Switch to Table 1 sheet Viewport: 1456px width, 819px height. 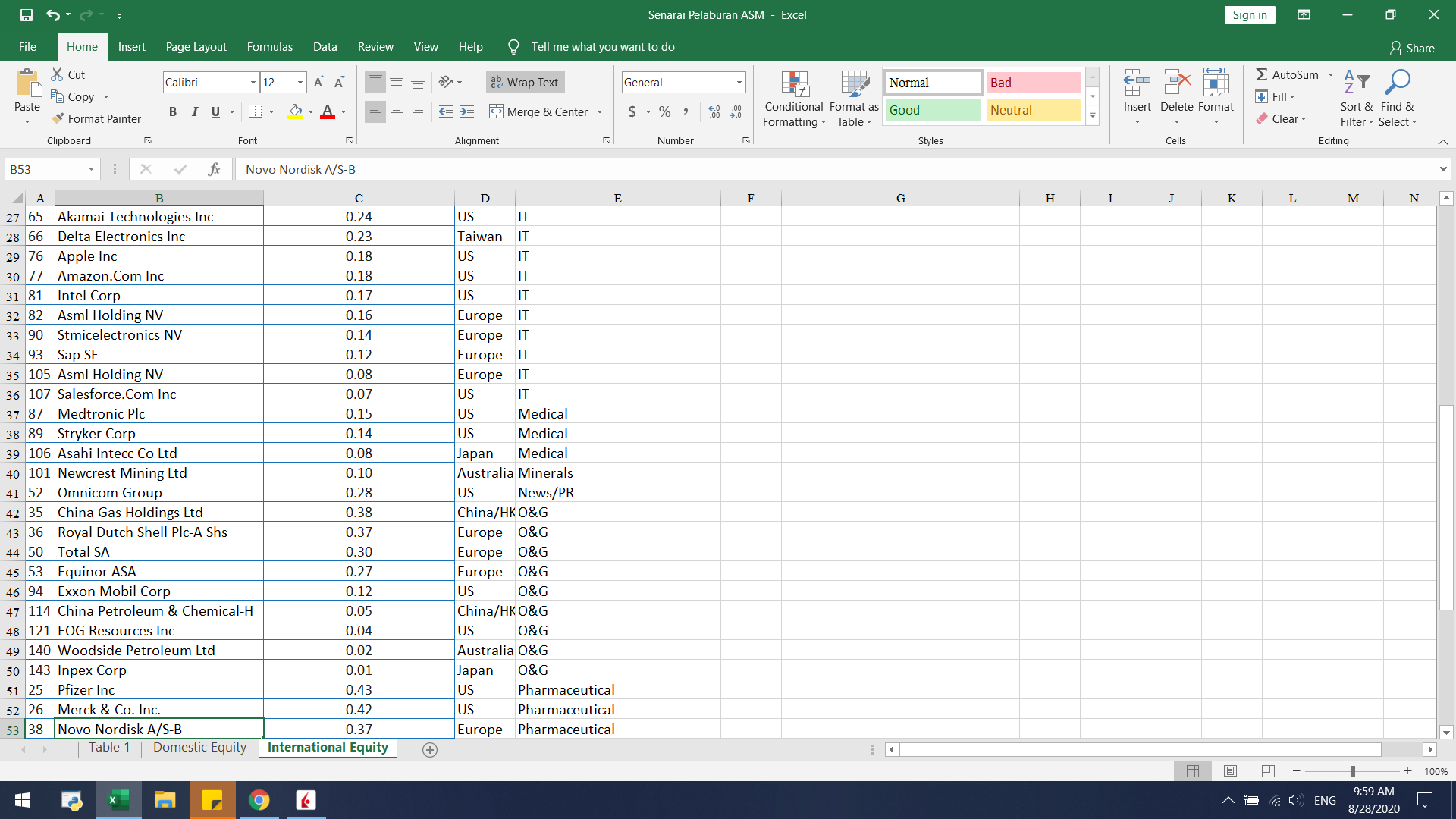tap(109, 747)
